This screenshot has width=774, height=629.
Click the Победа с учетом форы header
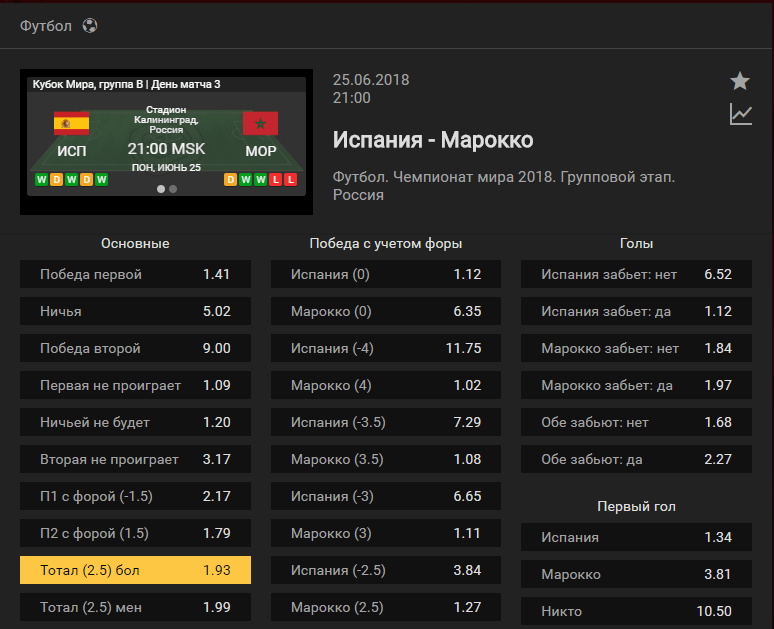[x=386, y=243]
